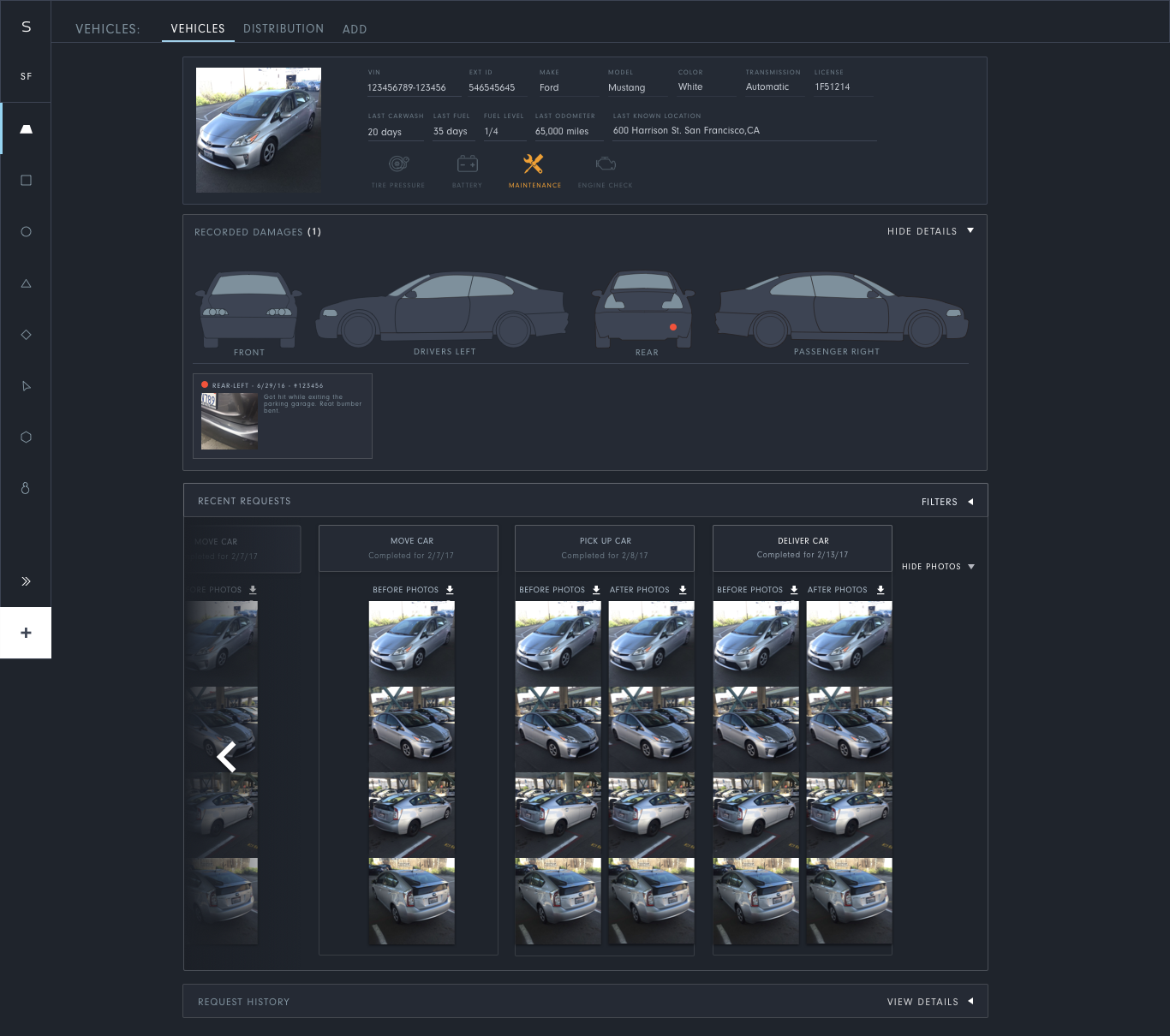Download Pick Up Car before photos
This screenshot has width=1170, height=1036.
point(596,590)
